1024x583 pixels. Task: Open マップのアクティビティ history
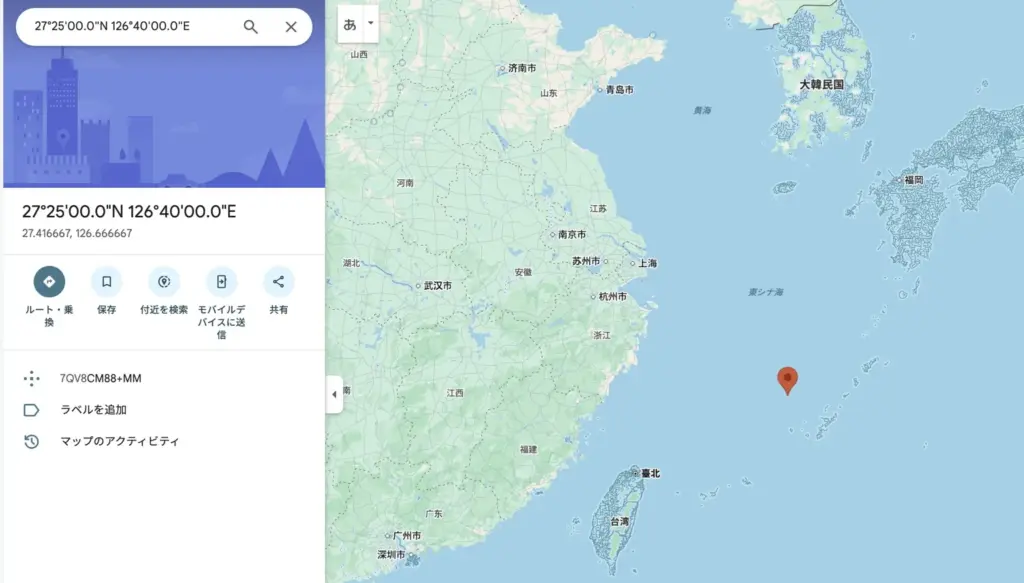[120, 441]
